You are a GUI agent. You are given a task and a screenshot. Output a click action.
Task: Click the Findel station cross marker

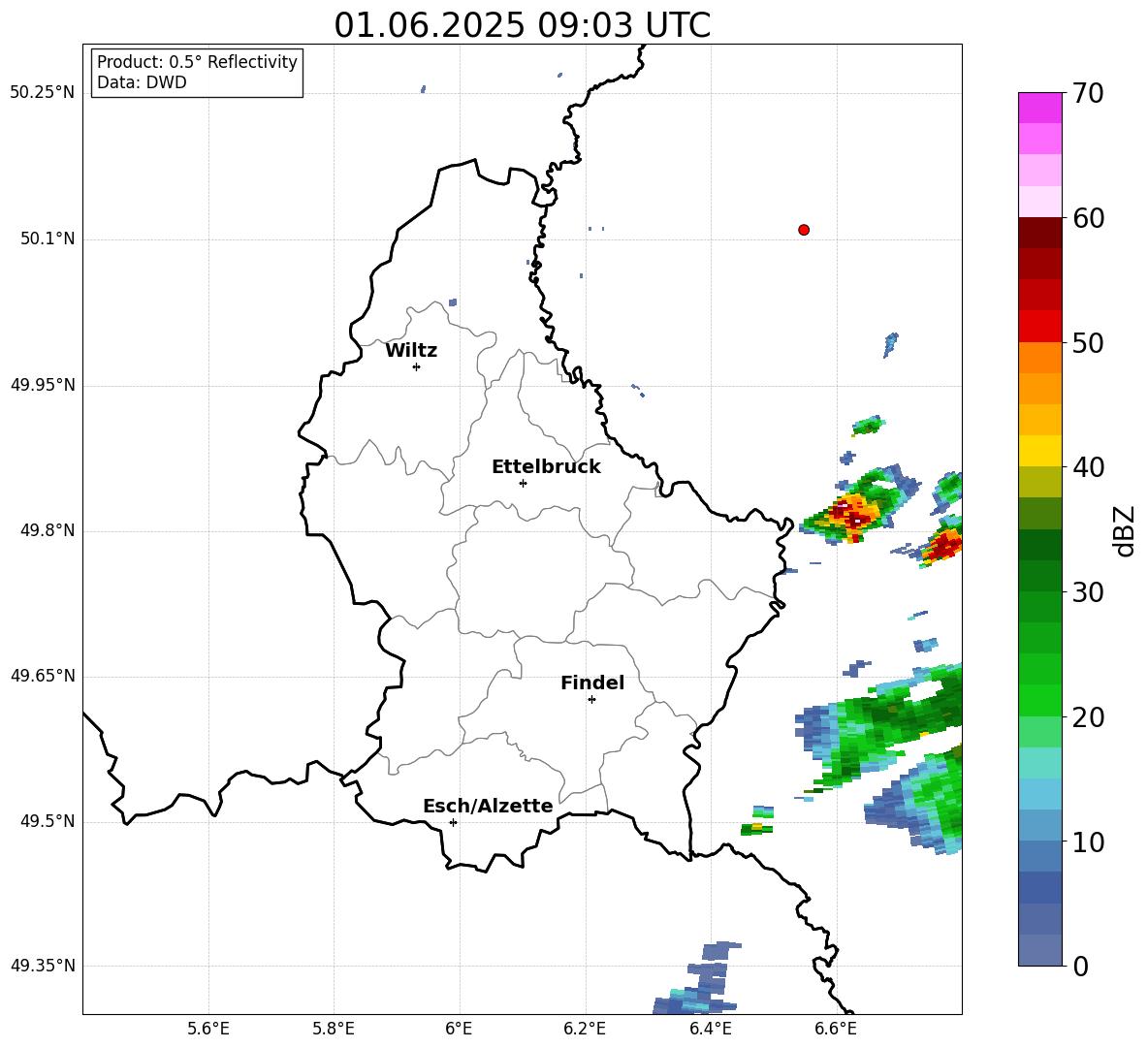591,700
